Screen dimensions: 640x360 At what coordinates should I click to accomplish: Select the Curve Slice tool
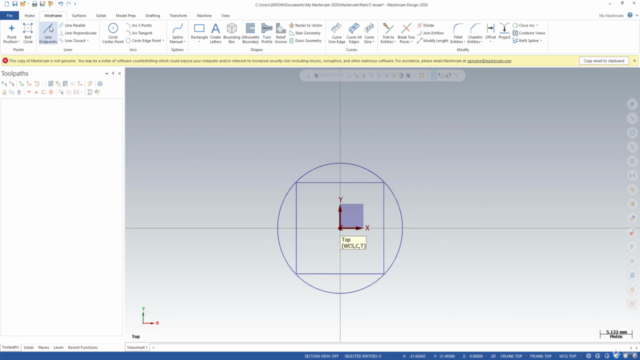click(369, 33)
